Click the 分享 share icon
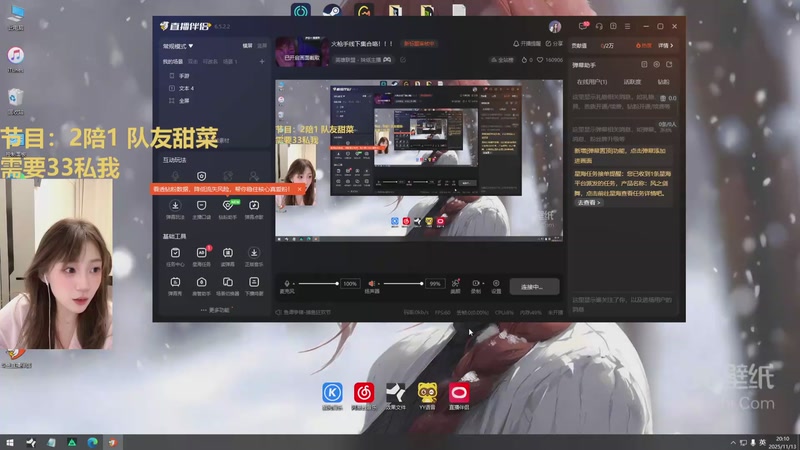The width and height of the screenshot is (800, 450). [x=548, y=44]
